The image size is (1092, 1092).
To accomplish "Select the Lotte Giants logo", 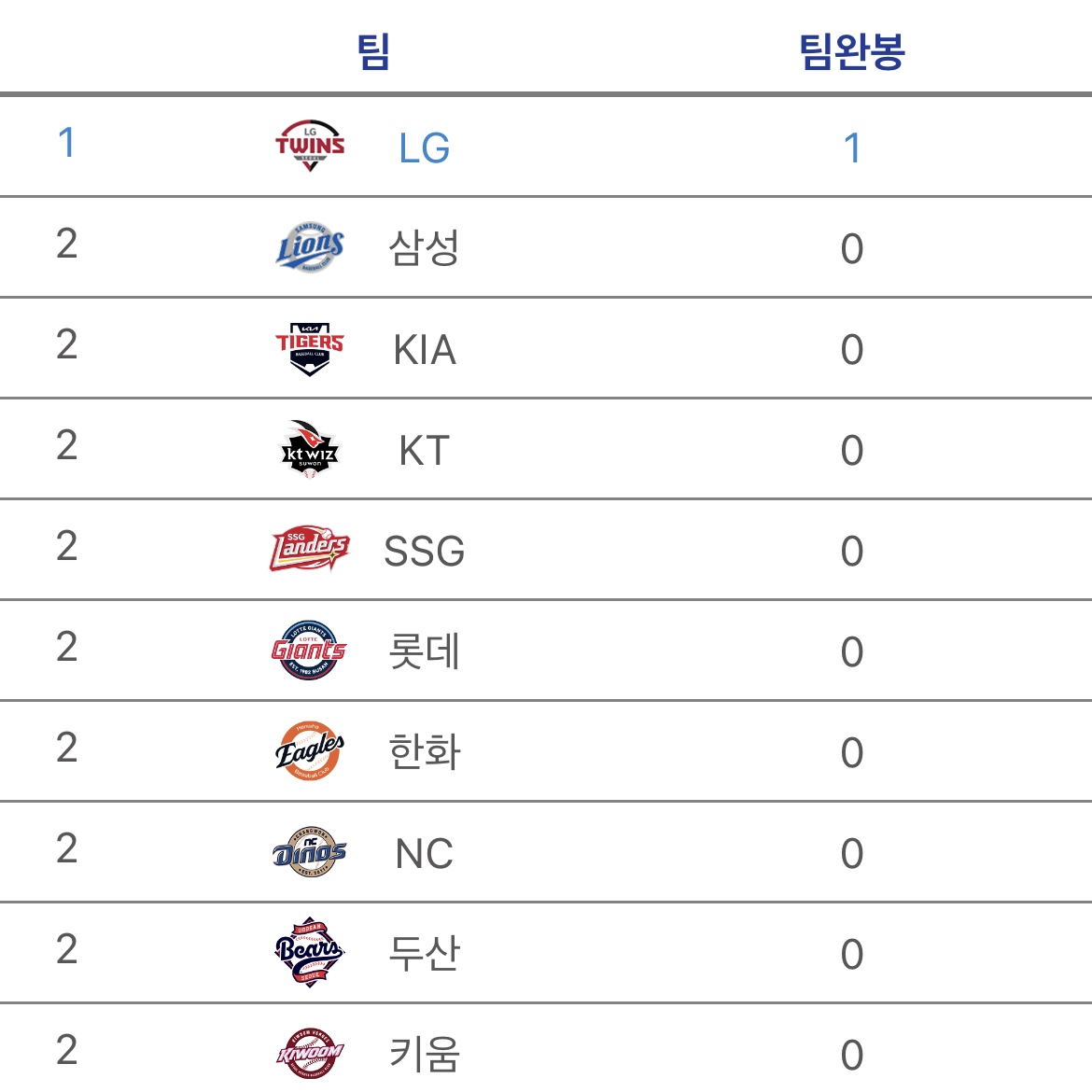I will (310, 651).
